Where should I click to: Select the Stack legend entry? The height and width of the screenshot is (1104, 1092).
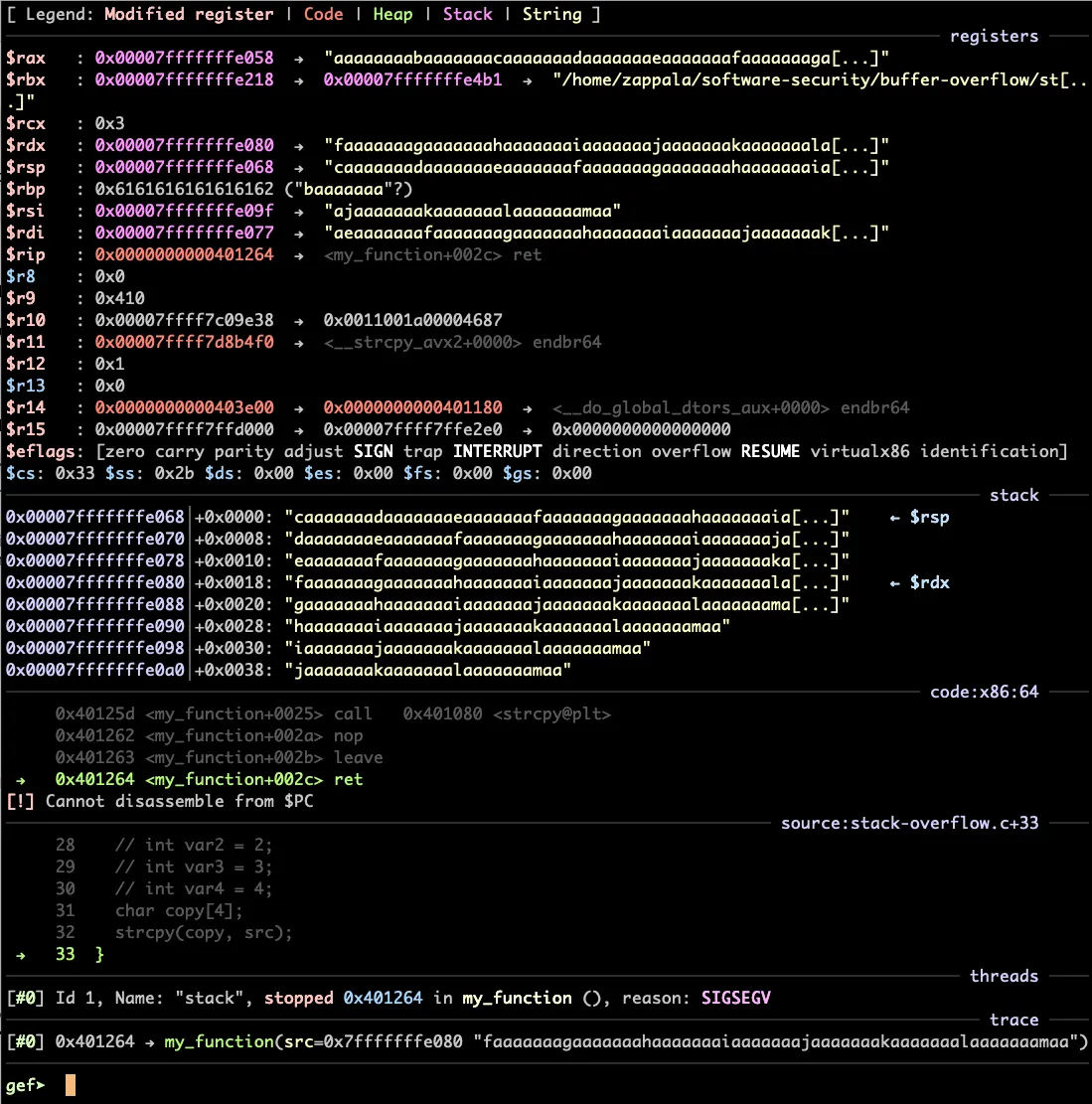click(x=467, y=14)
